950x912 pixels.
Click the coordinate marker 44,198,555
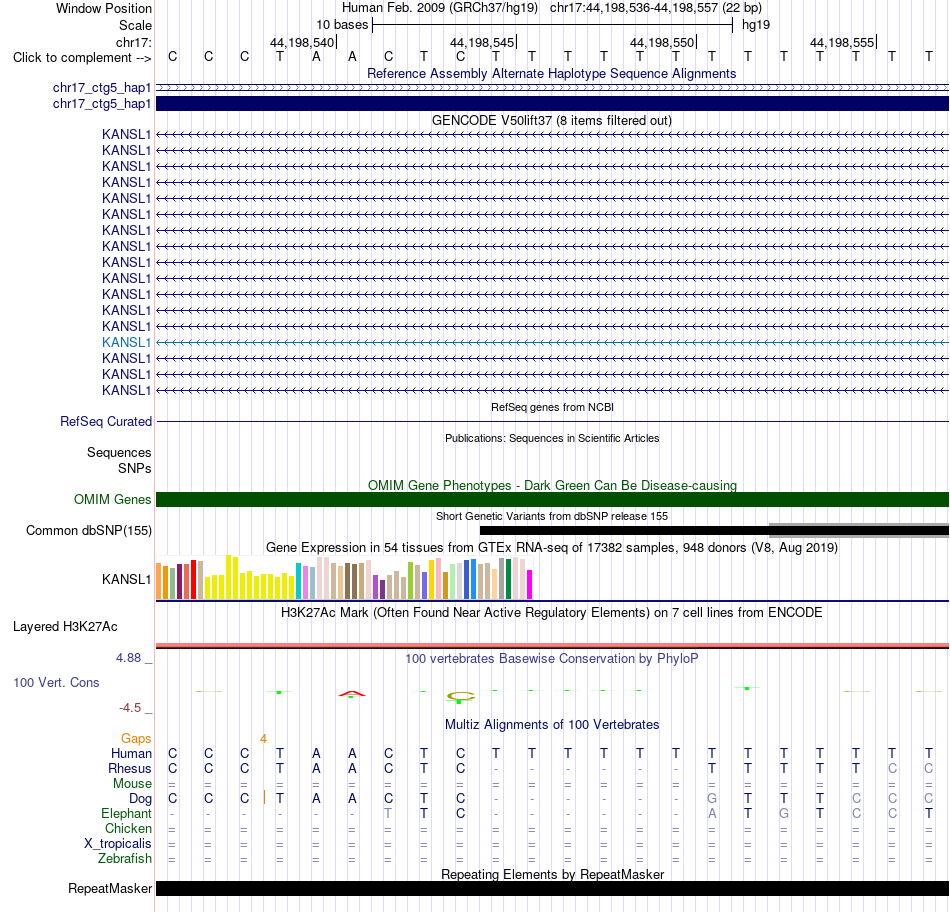coord(842,42)
